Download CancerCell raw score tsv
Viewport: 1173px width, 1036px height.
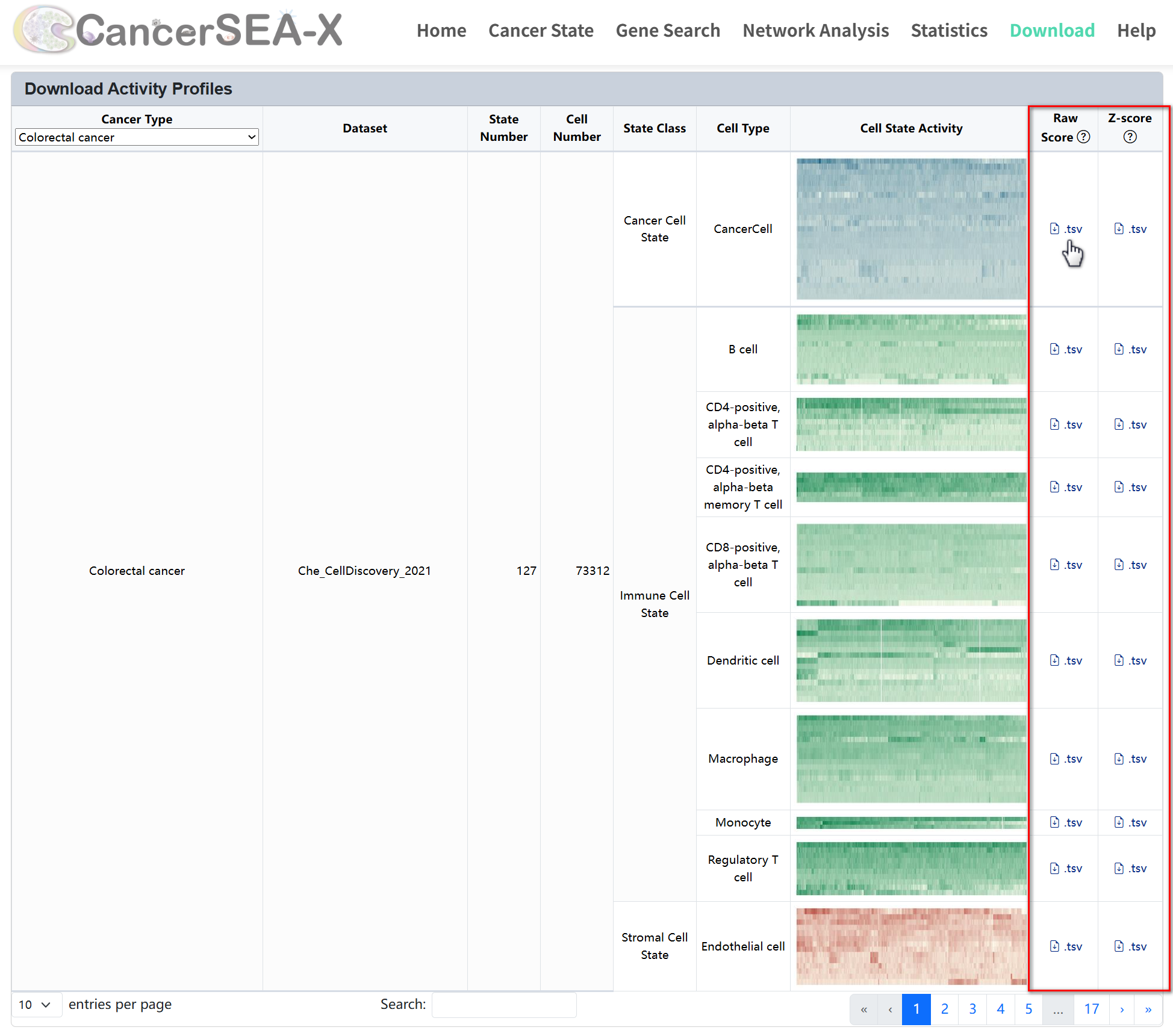coord(1066,229)
